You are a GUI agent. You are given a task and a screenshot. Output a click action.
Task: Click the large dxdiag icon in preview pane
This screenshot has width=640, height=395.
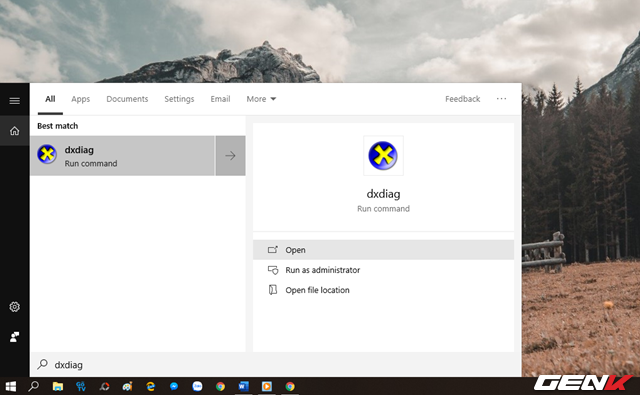[383, 155]
